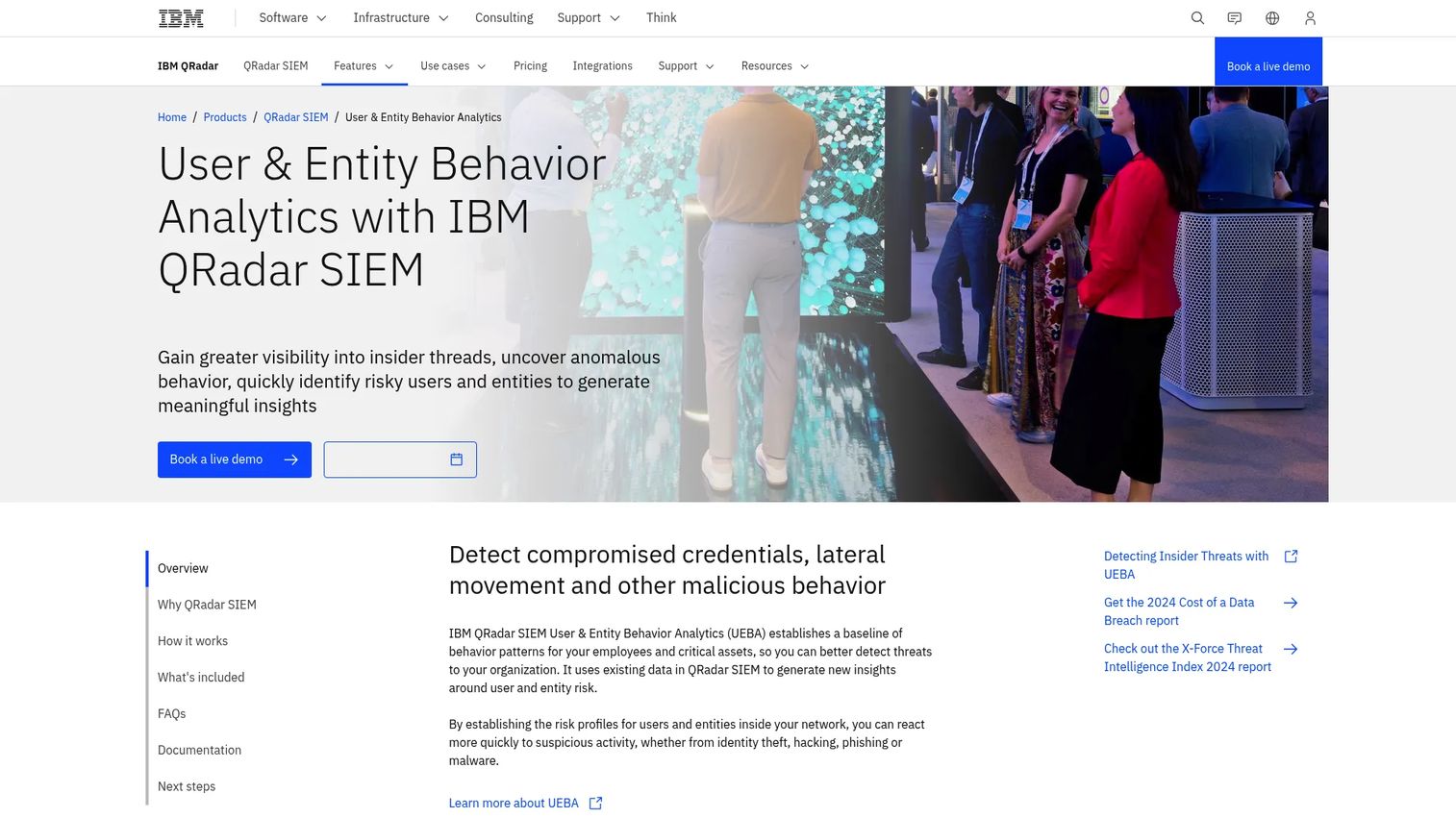Click arrow beside Cost of a Data Breach
Screen dimensions: 1456x818
click(x=1291, y=603)
